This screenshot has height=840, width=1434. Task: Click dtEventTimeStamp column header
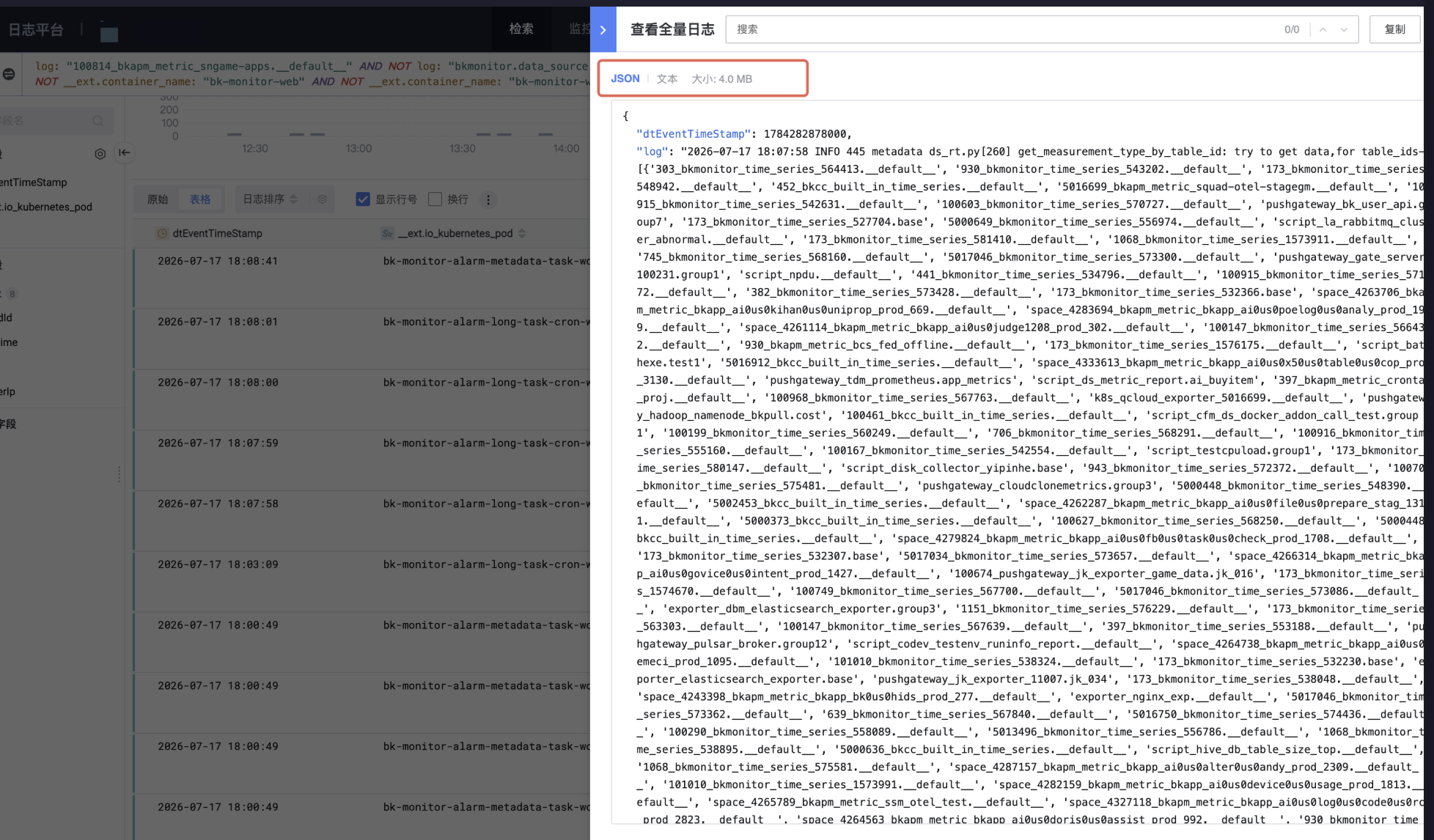[217, 233]
